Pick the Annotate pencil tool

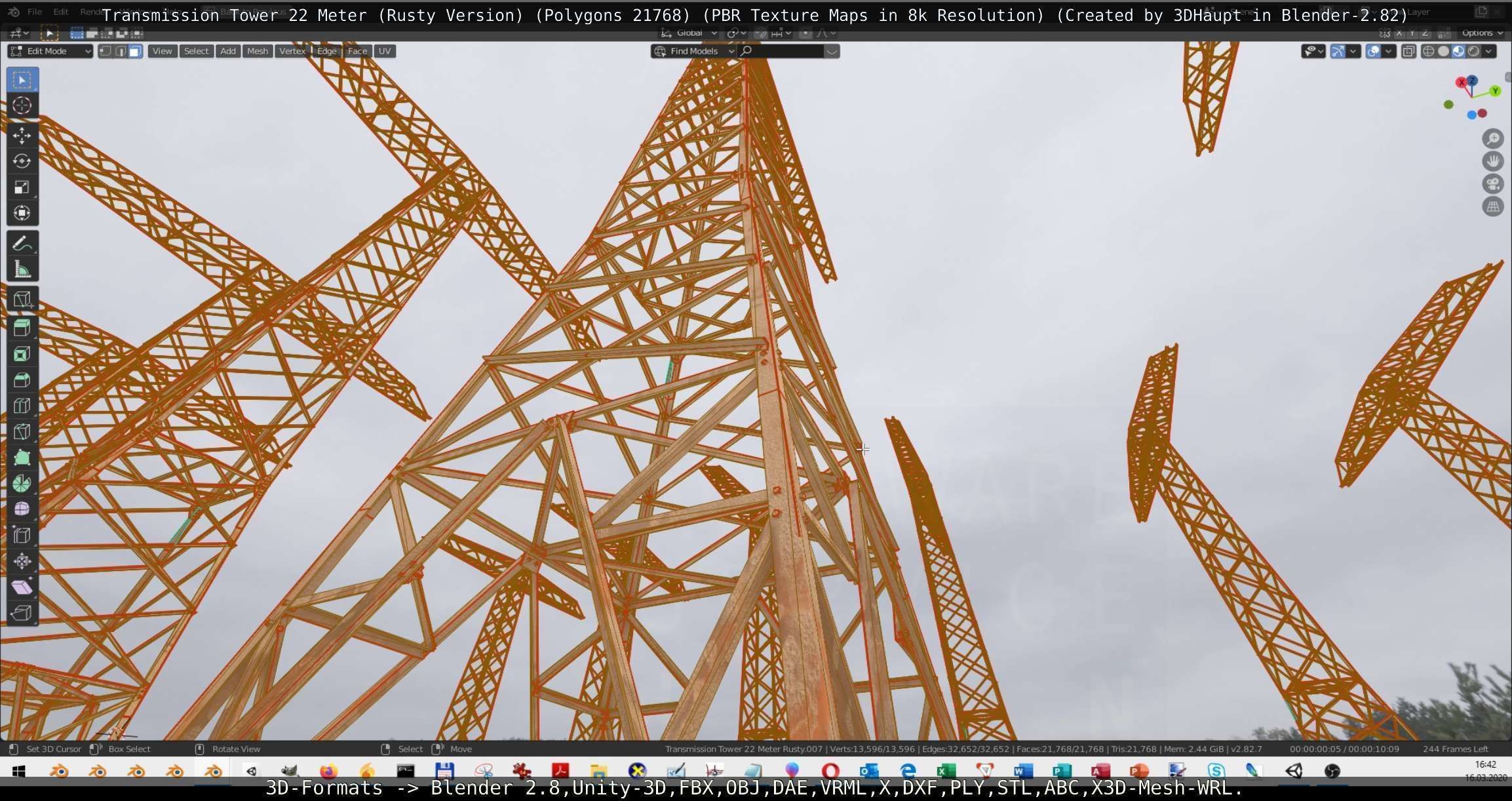point(22,244)
